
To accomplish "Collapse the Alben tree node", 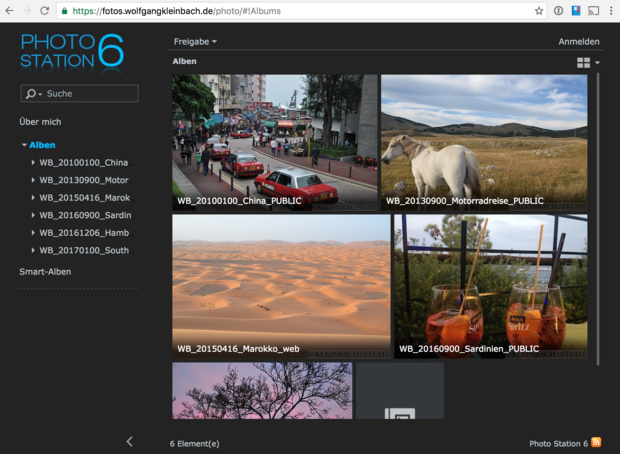I will pos(24,145).
